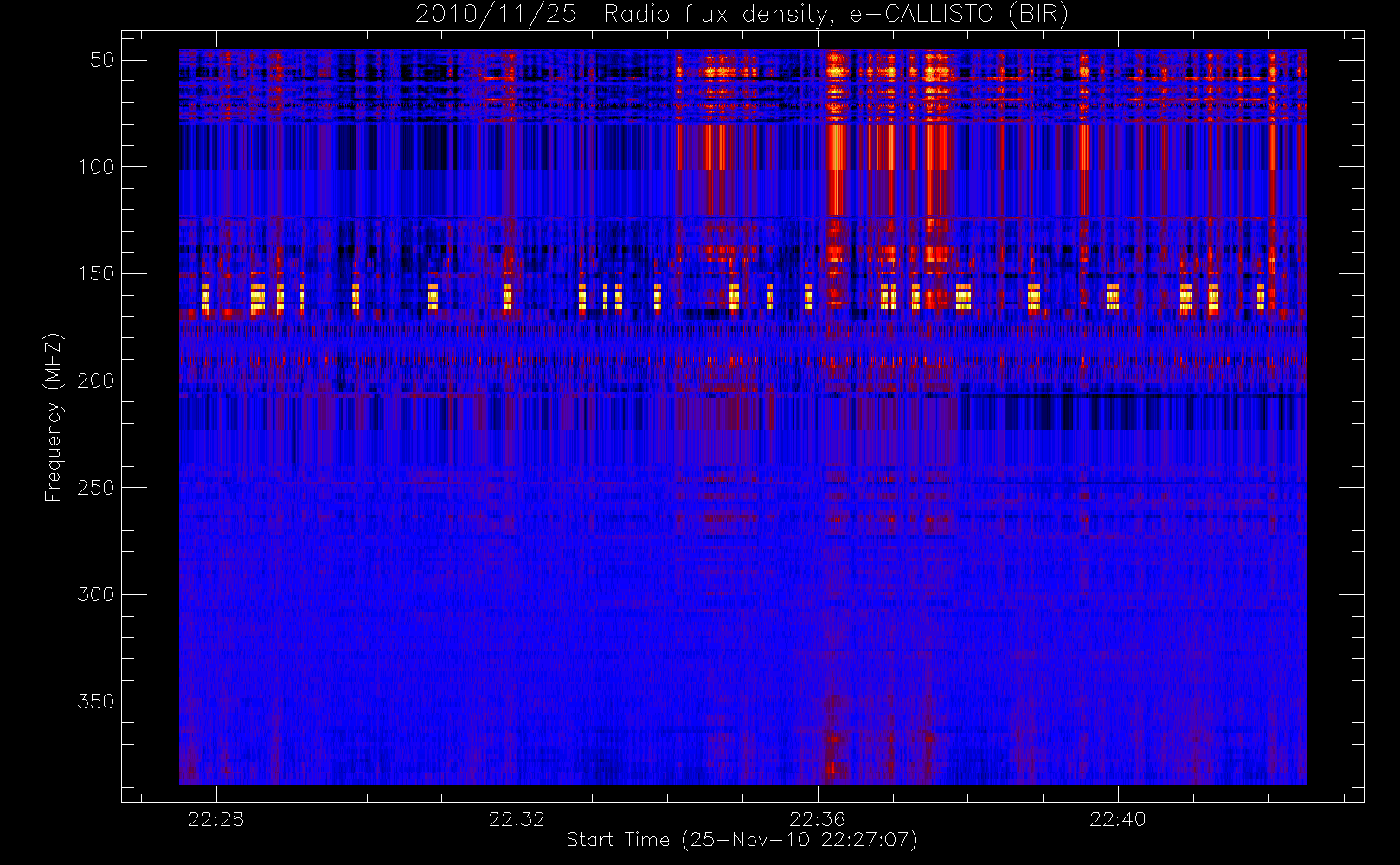
Task: Click the 250 frequency tick label
Action: click(96, 487)
